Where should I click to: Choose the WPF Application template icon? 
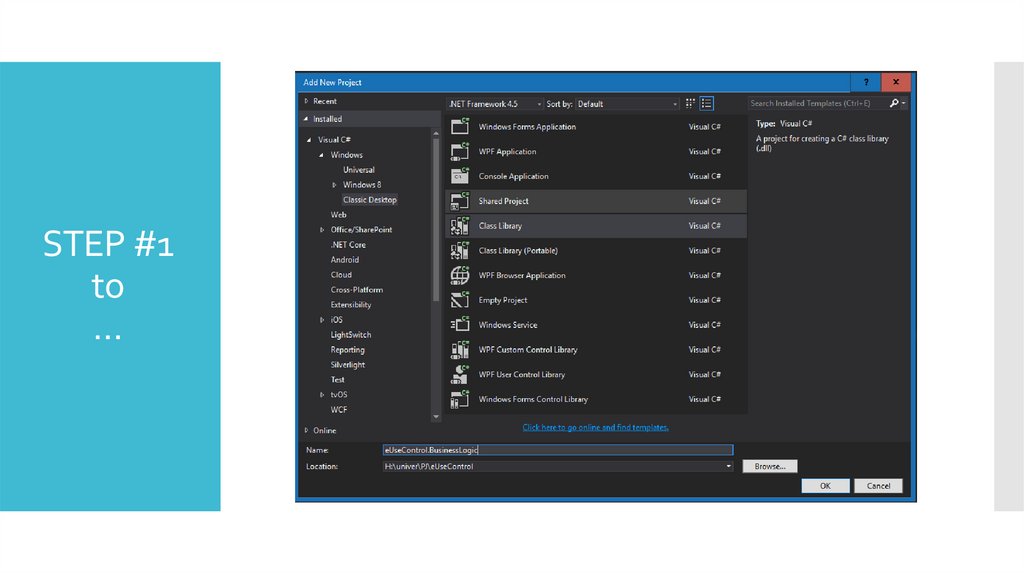[x=460, y=152]
